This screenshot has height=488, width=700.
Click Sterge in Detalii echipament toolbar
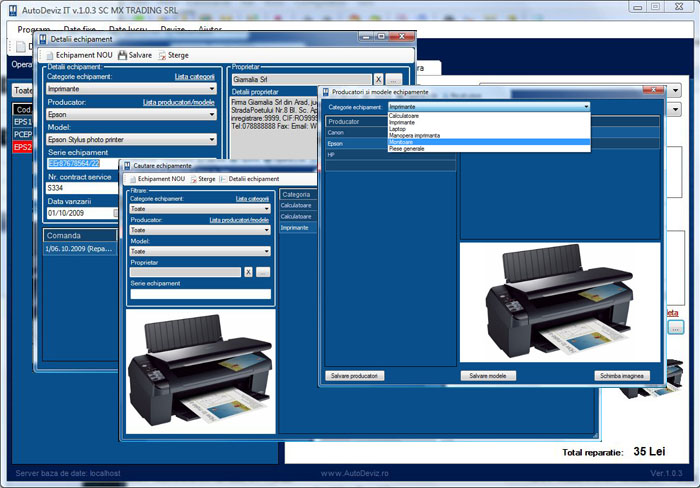[173, 55]
